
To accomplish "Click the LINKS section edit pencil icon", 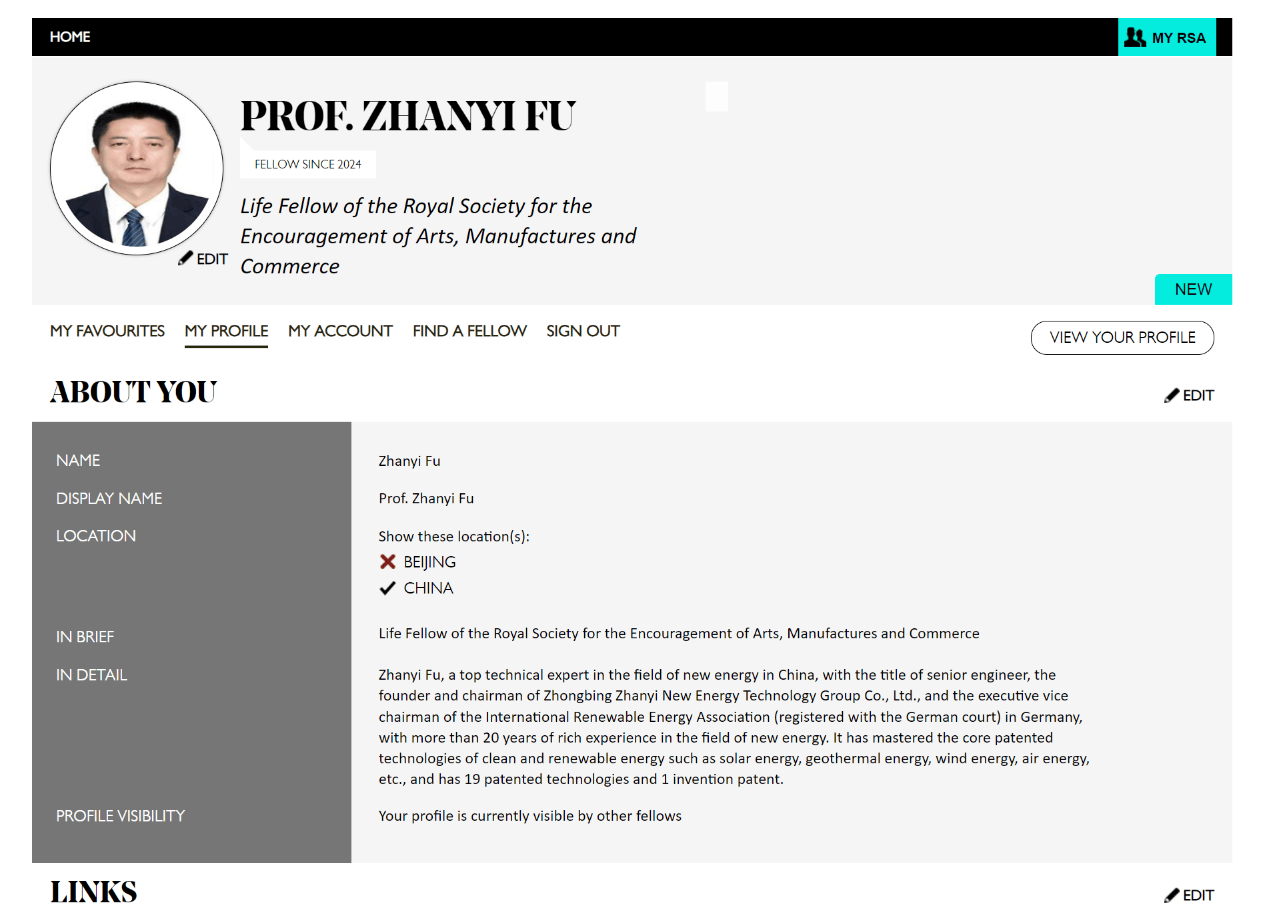I will click(x=1172, y=895).
